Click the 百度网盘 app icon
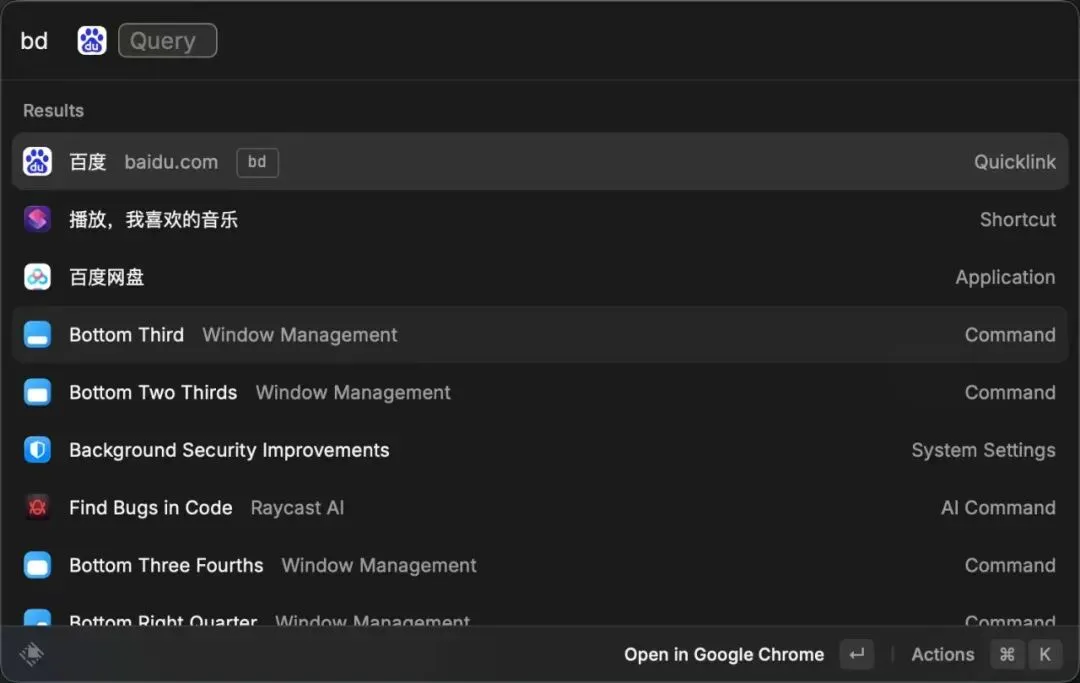This screenshot has height=683, width=1080. click(37, 277)
